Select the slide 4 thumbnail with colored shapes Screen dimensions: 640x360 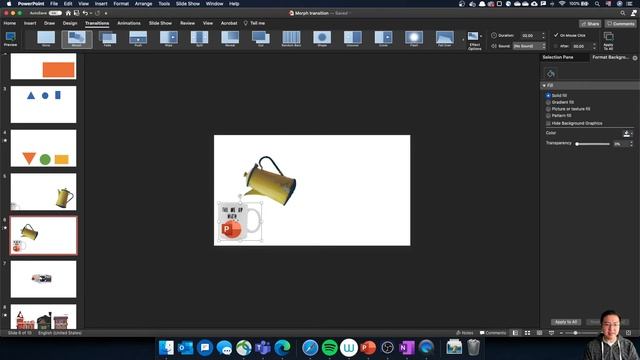pyautogui.click(x=43, y=148)
